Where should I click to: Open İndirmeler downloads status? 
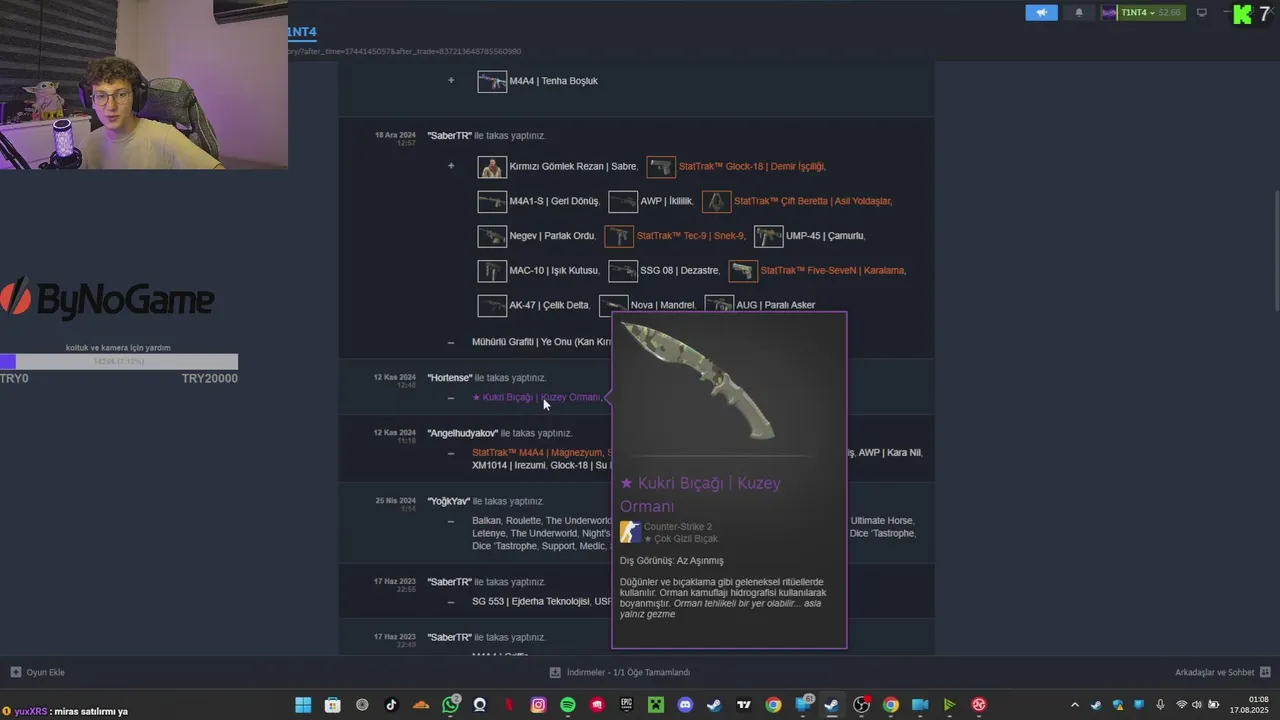(620, 672)
